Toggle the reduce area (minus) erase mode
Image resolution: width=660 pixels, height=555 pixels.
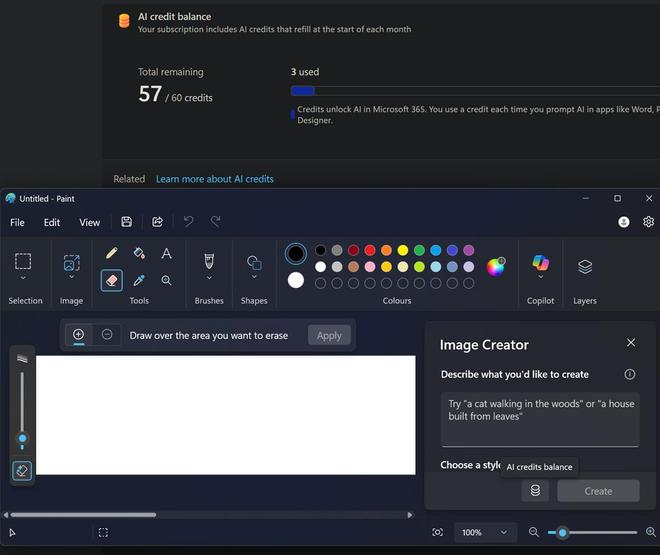click(x=107, y=335)
